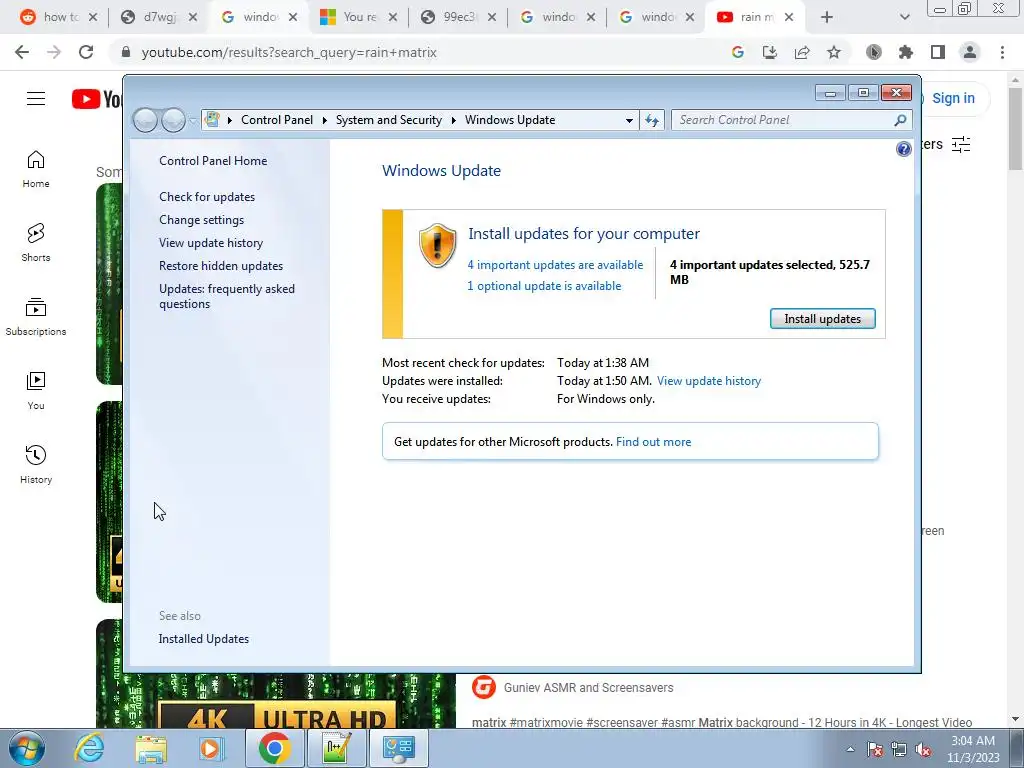Open a new Chrome tab
Screen dimensions: 1024x768
click(827, 18)
